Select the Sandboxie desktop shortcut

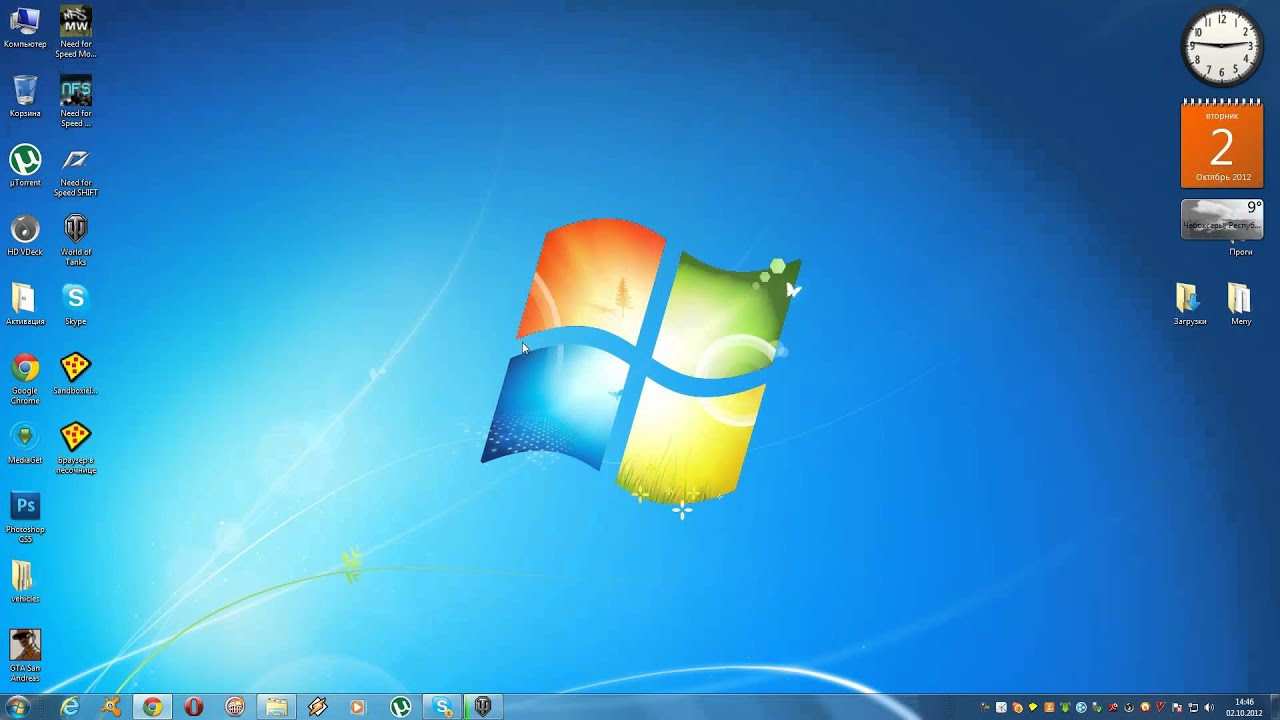coord(76,373)
